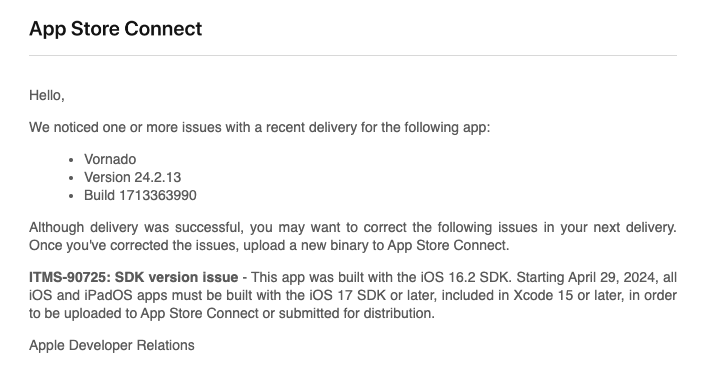Click the App Store Connect heading
Viewport: 709px width, 386px height.
(x=115, y=29)
